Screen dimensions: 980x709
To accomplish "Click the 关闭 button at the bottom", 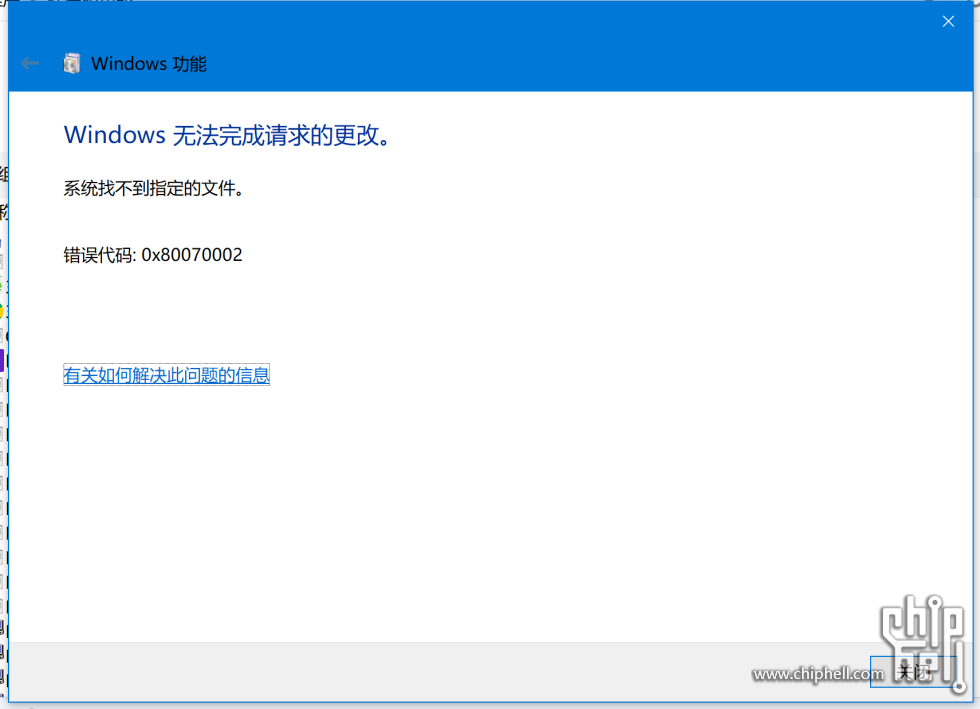I will [913, 672].
